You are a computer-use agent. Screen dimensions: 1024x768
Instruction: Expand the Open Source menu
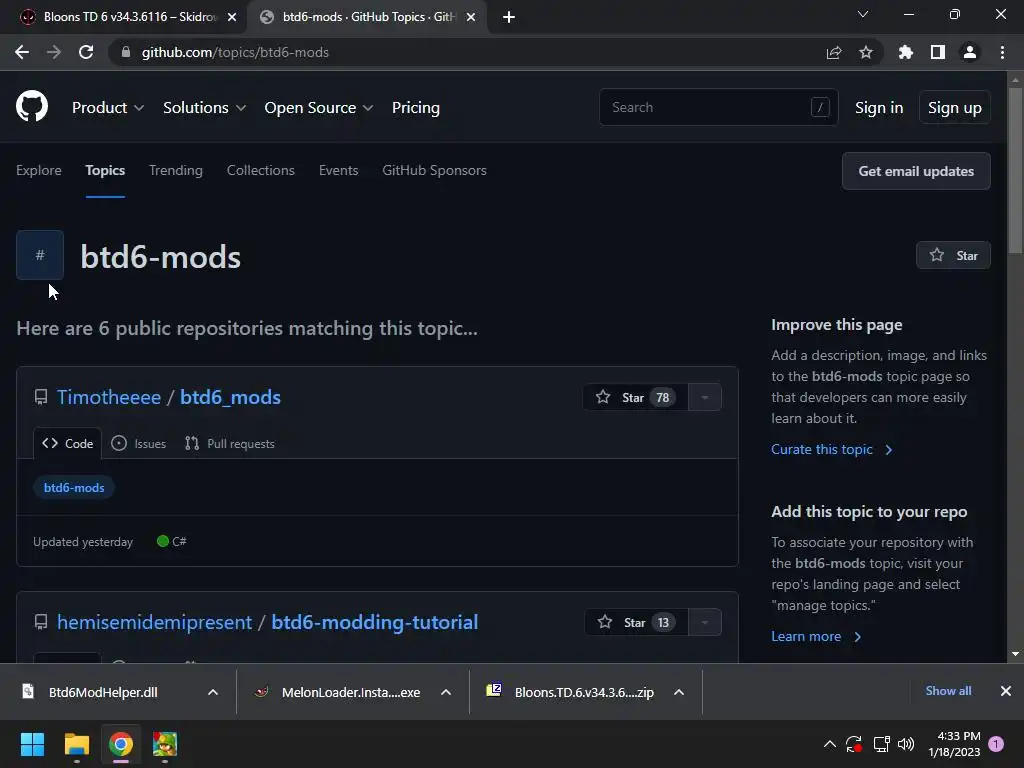[x=319, y=108]
